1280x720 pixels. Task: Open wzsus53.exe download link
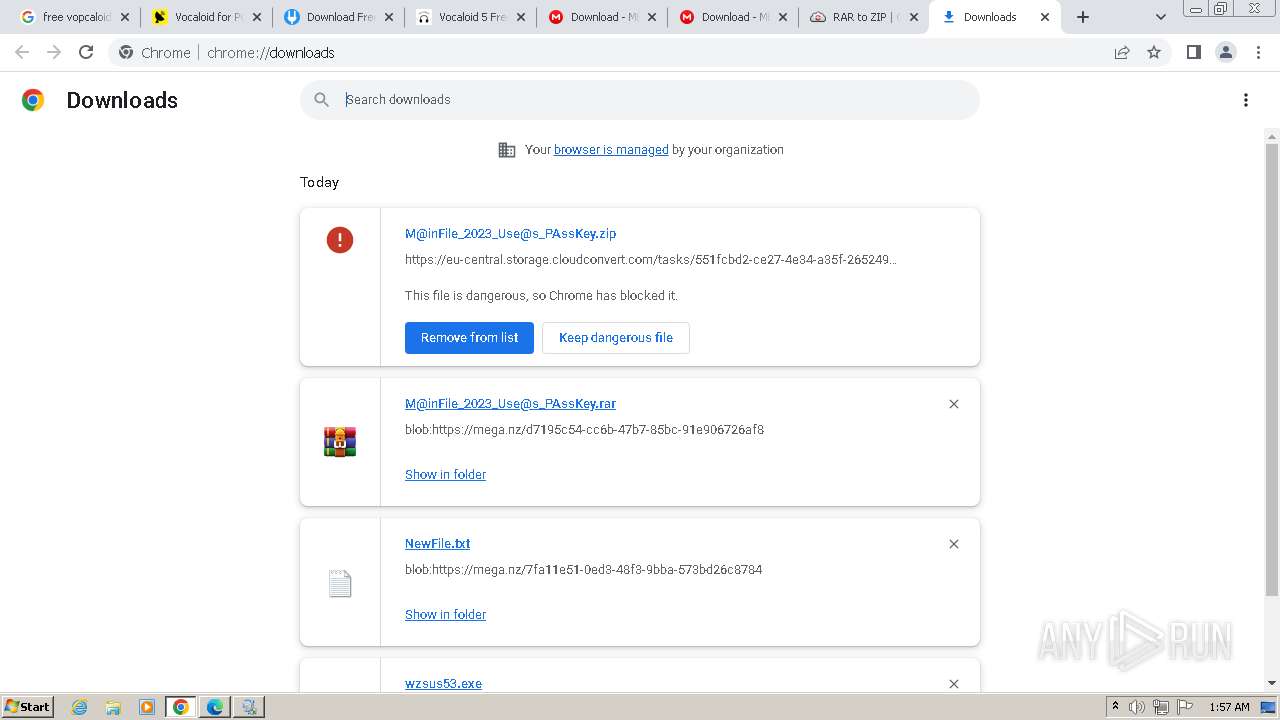click(x=443, y=683)
